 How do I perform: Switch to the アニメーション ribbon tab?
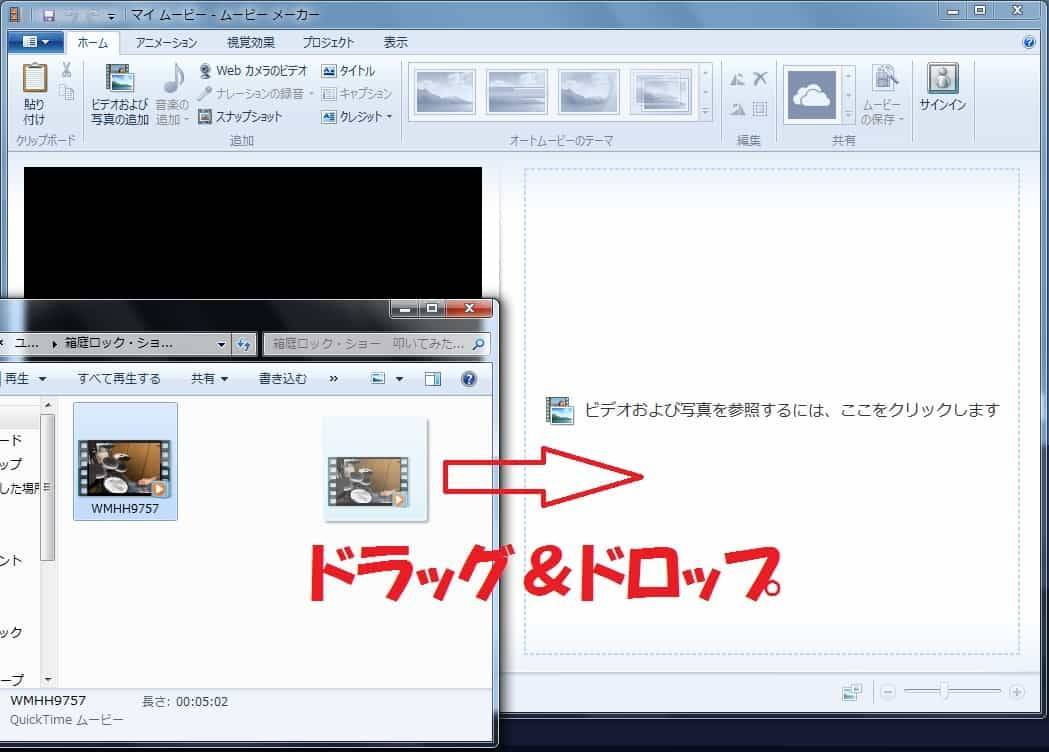point(165,42)
